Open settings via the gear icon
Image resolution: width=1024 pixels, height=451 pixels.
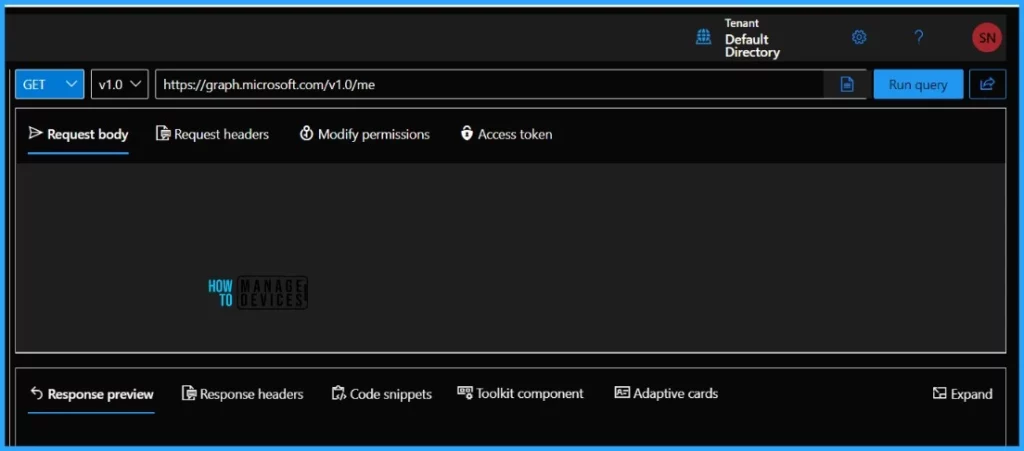(x=859, y=37)
